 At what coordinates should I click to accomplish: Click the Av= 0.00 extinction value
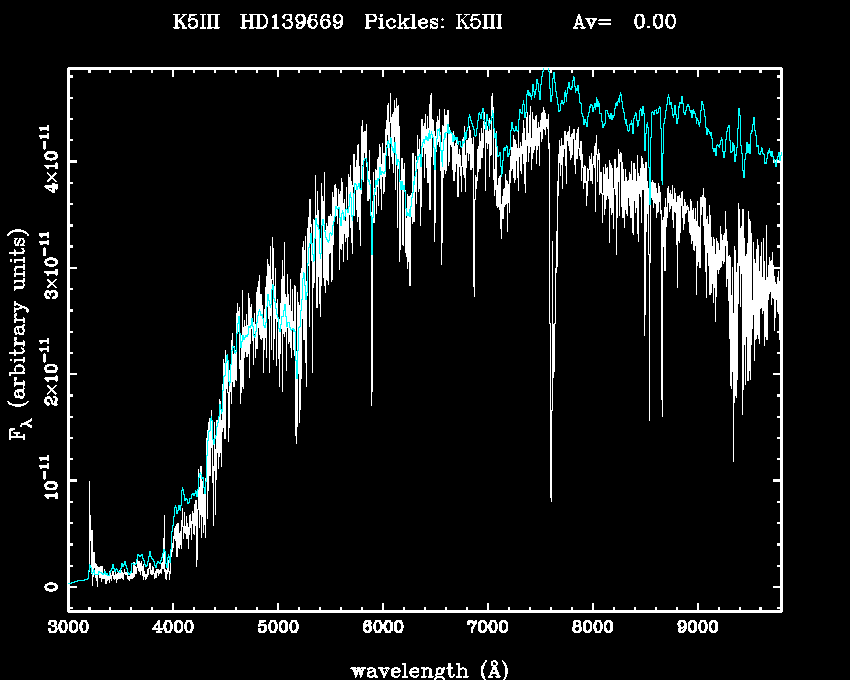(624, 22)
